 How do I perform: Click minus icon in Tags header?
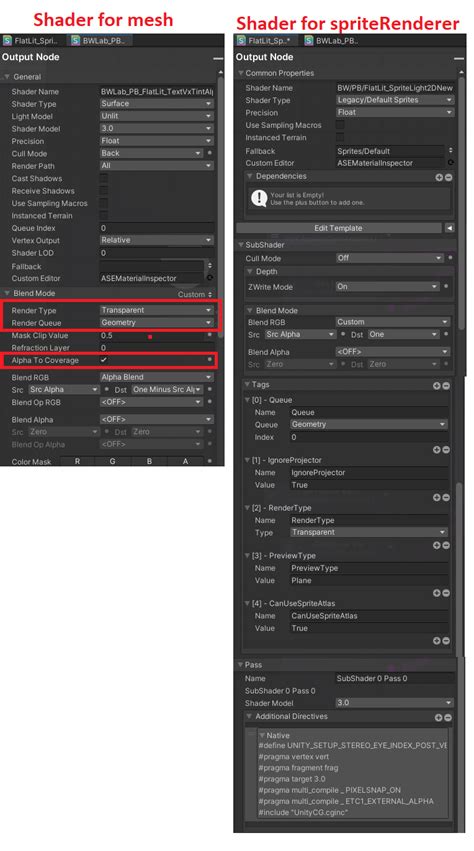click(446, 385)
